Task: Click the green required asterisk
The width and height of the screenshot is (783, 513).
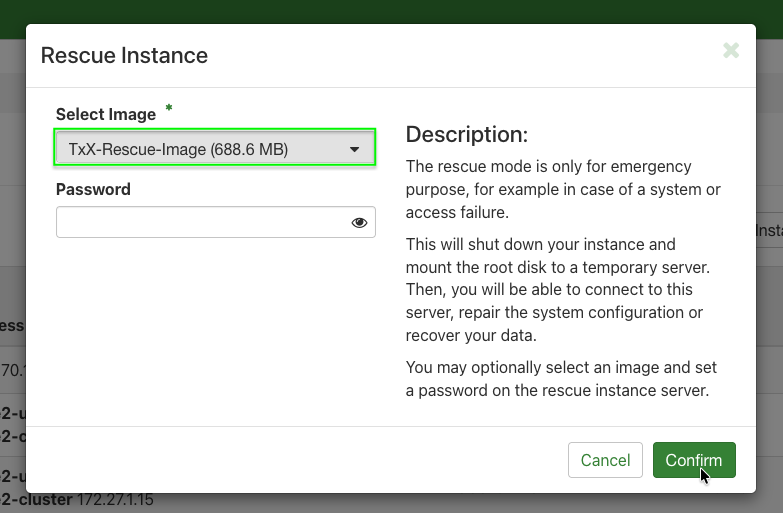Action: 169,108
